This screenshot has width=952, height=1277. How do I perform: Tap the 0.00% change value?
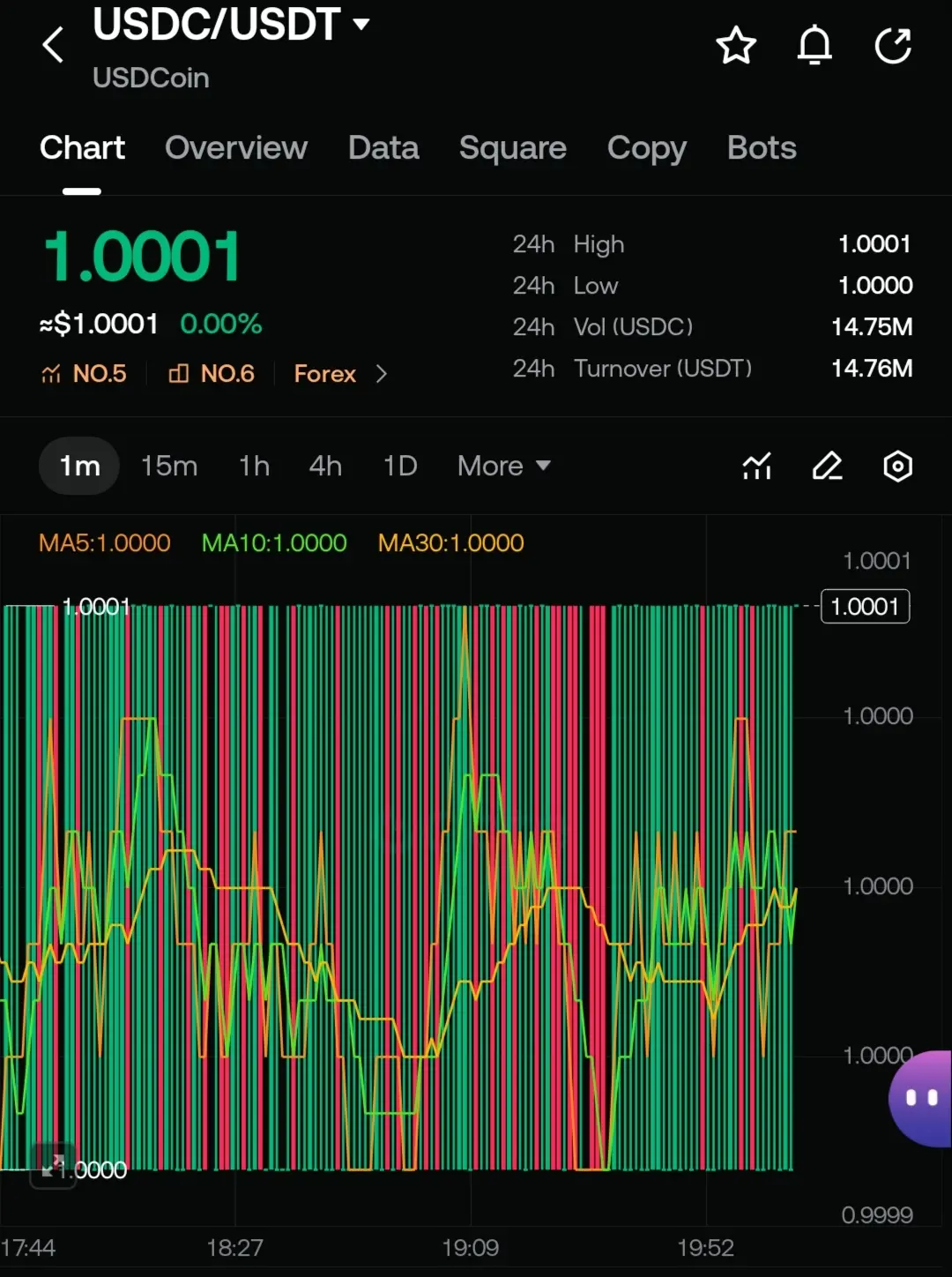221,325
